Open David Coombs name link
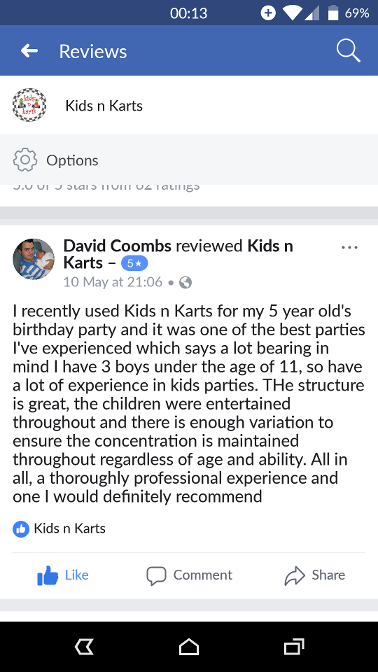378x672 pixels. pos(117,246)
